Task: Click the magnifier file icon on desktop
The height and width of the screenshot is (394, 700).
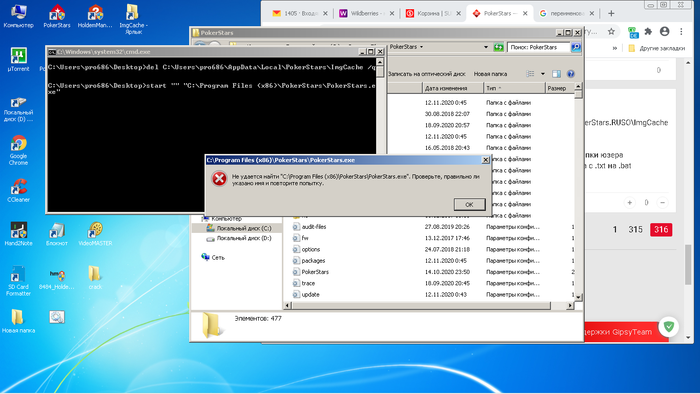Action: tap(57, 317)
